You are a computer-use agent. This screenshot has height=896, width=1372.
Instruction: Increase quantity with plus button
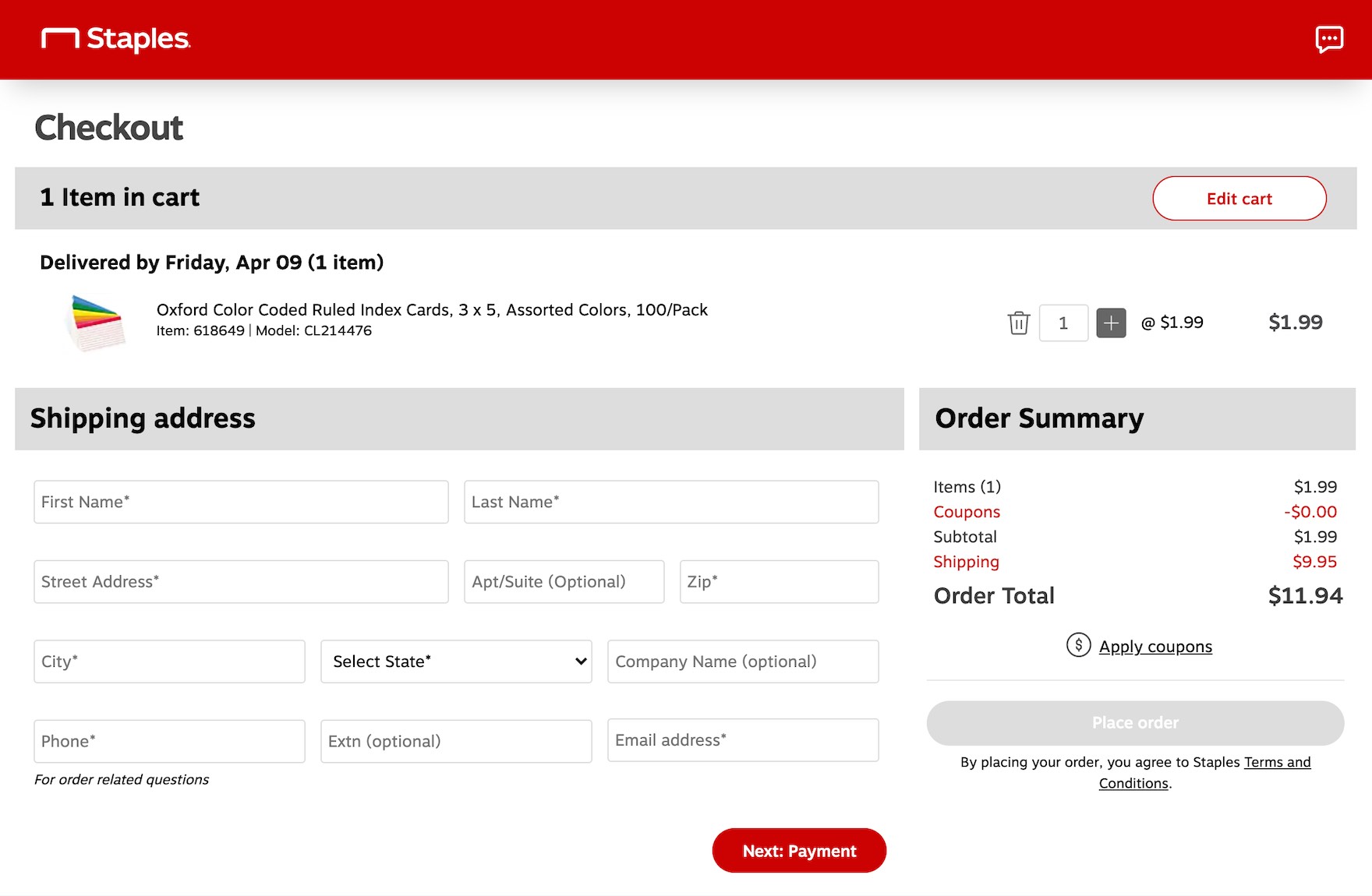(x=1111, y=323)
